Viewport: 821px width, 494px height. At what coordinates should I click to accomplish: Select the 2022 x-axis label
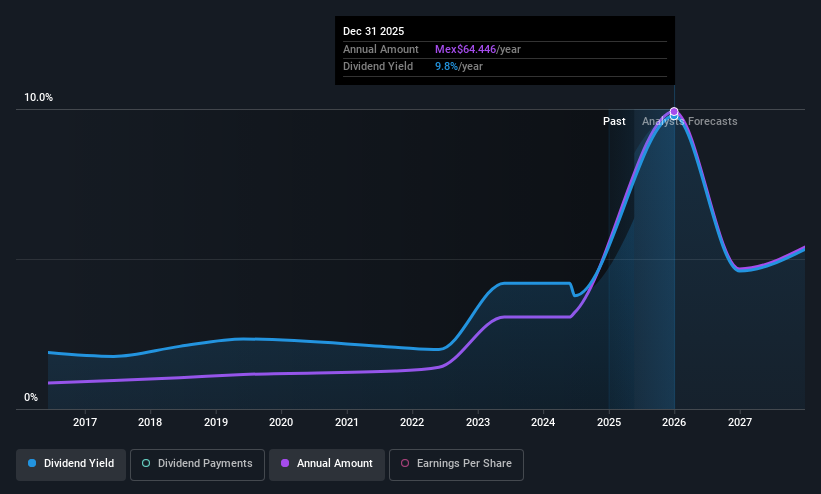(412, 422)
